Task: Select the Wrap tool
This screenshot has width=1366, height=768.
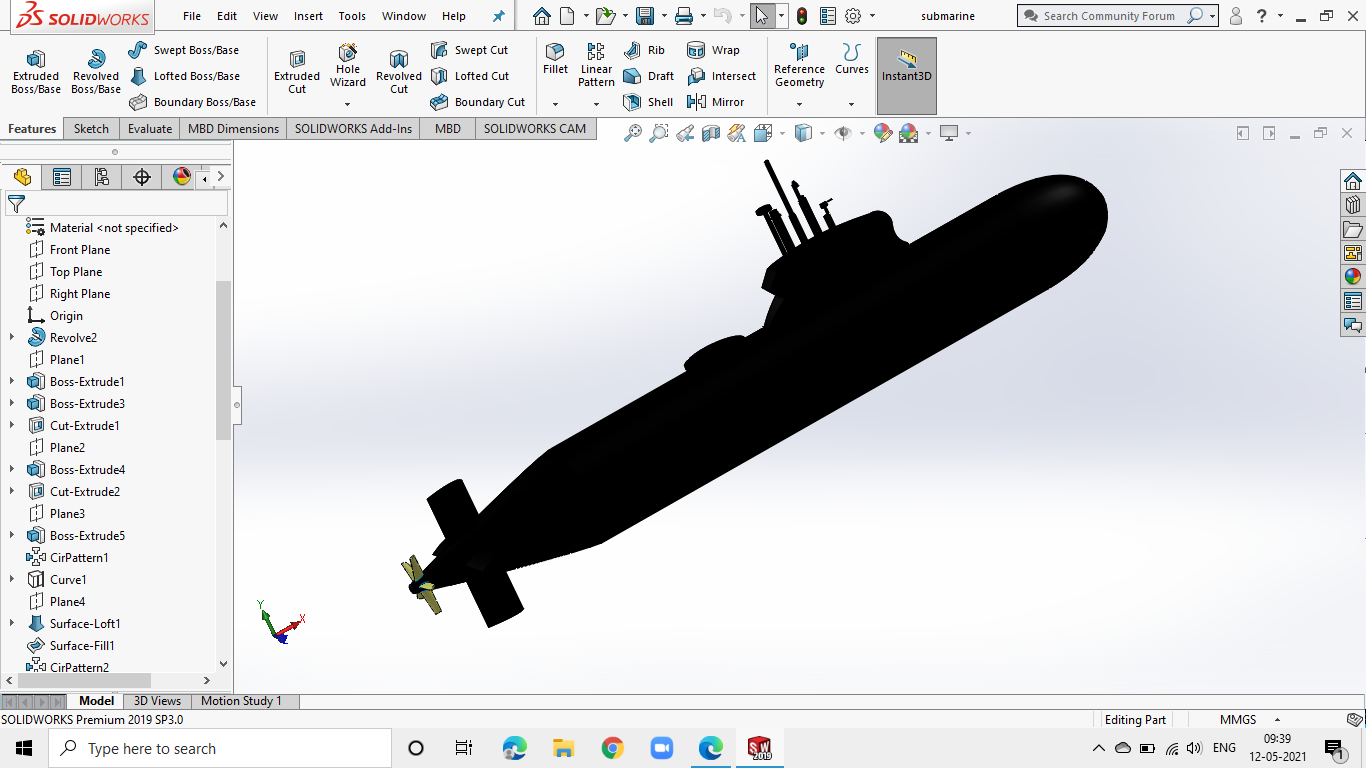Action: [x=713, y=50]
